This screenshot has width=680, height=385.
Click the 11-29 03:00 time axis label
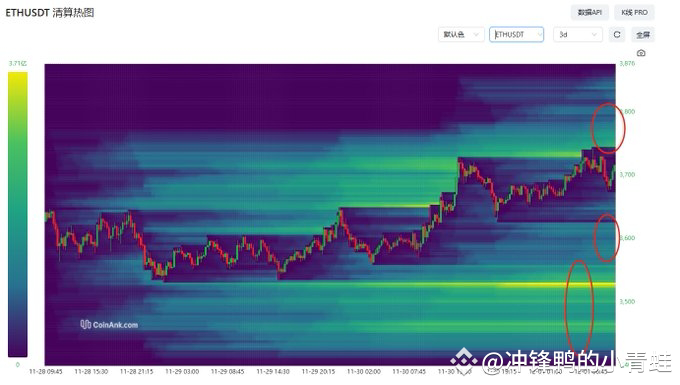pyautogui.click(x=182, y=372)
